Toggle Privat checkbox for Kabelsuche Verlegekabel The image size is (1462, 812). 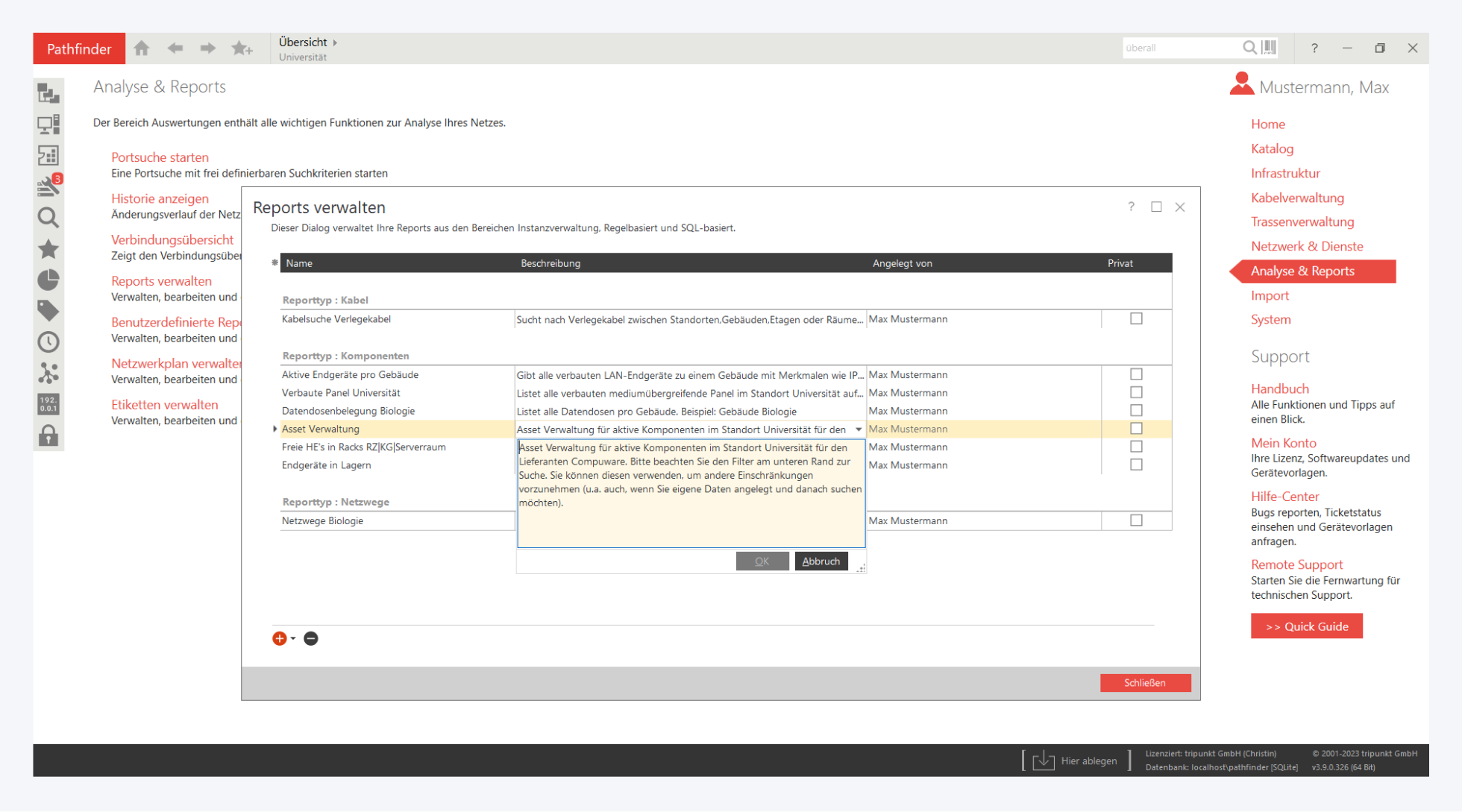1136,318
